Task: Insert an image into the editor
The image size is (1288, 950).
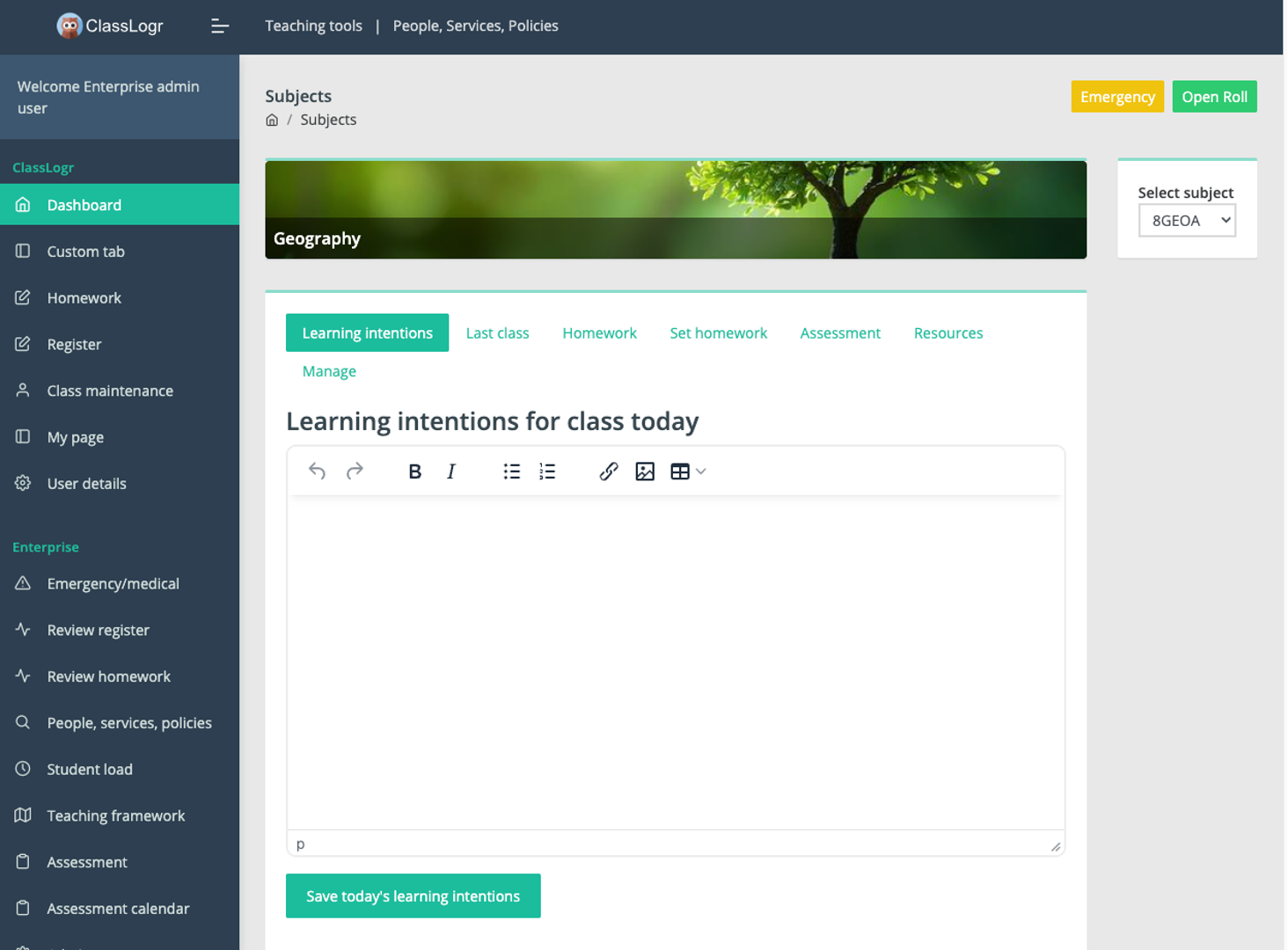Action: tap(645, 471)
